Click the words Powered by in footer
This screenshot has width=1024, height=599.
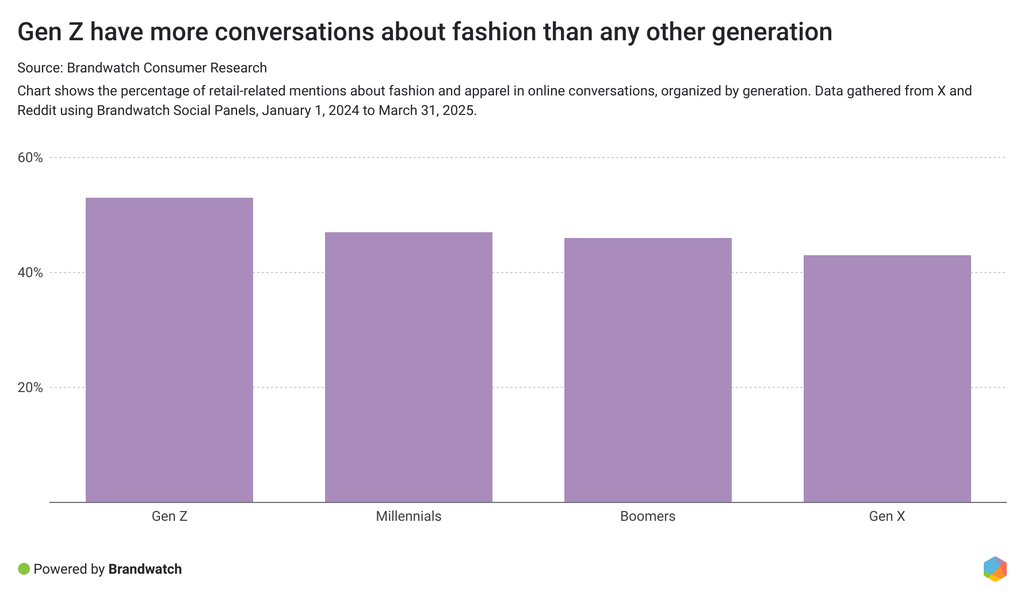tap(69, 569)
